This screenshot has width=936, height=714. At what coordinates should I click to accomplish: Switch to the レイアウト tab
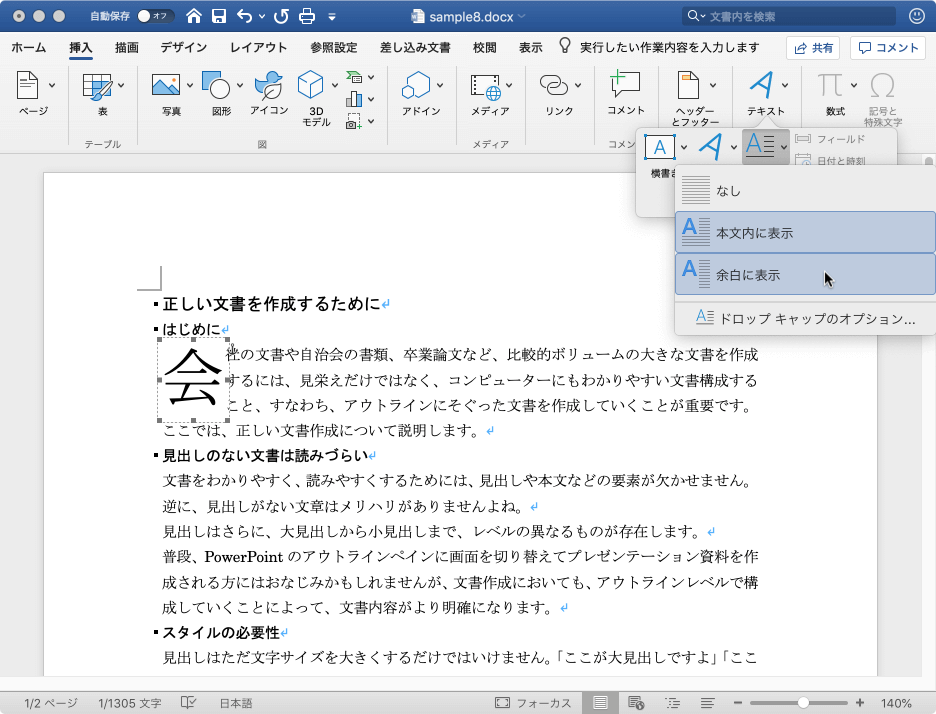(258, 47)
